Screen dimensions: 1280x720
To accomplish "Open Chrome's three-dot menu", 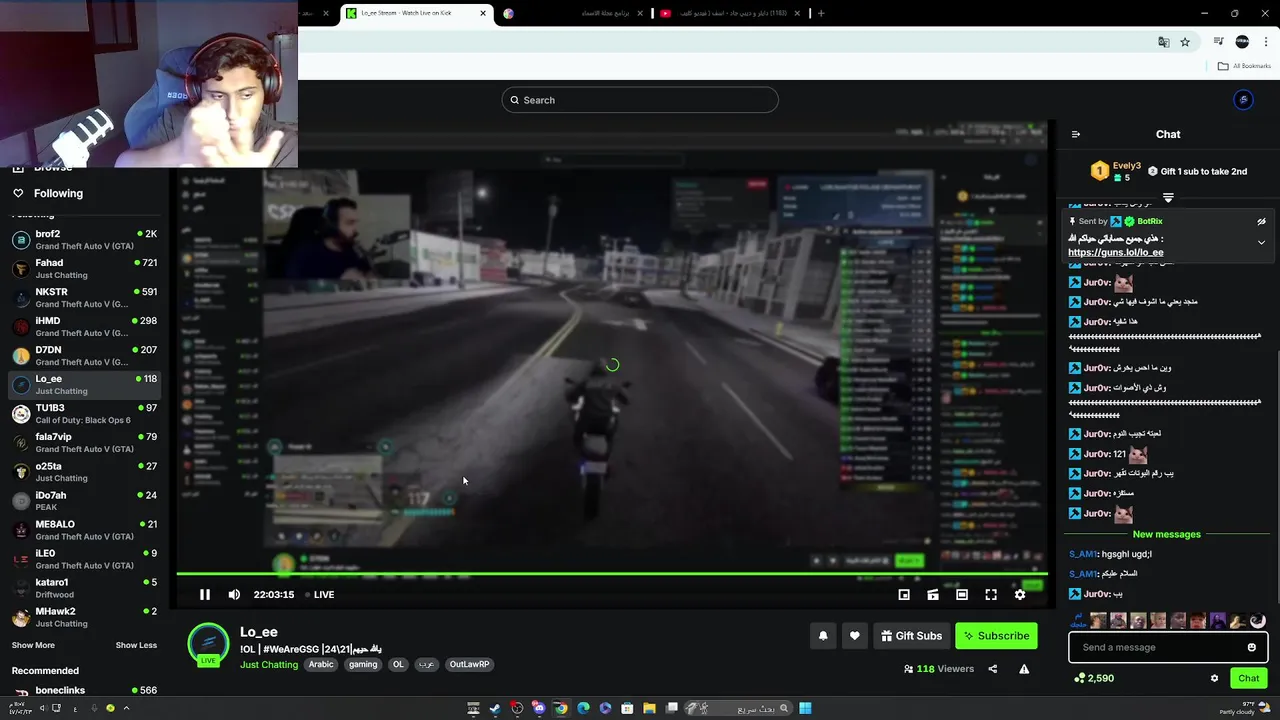I will 1266,42.
